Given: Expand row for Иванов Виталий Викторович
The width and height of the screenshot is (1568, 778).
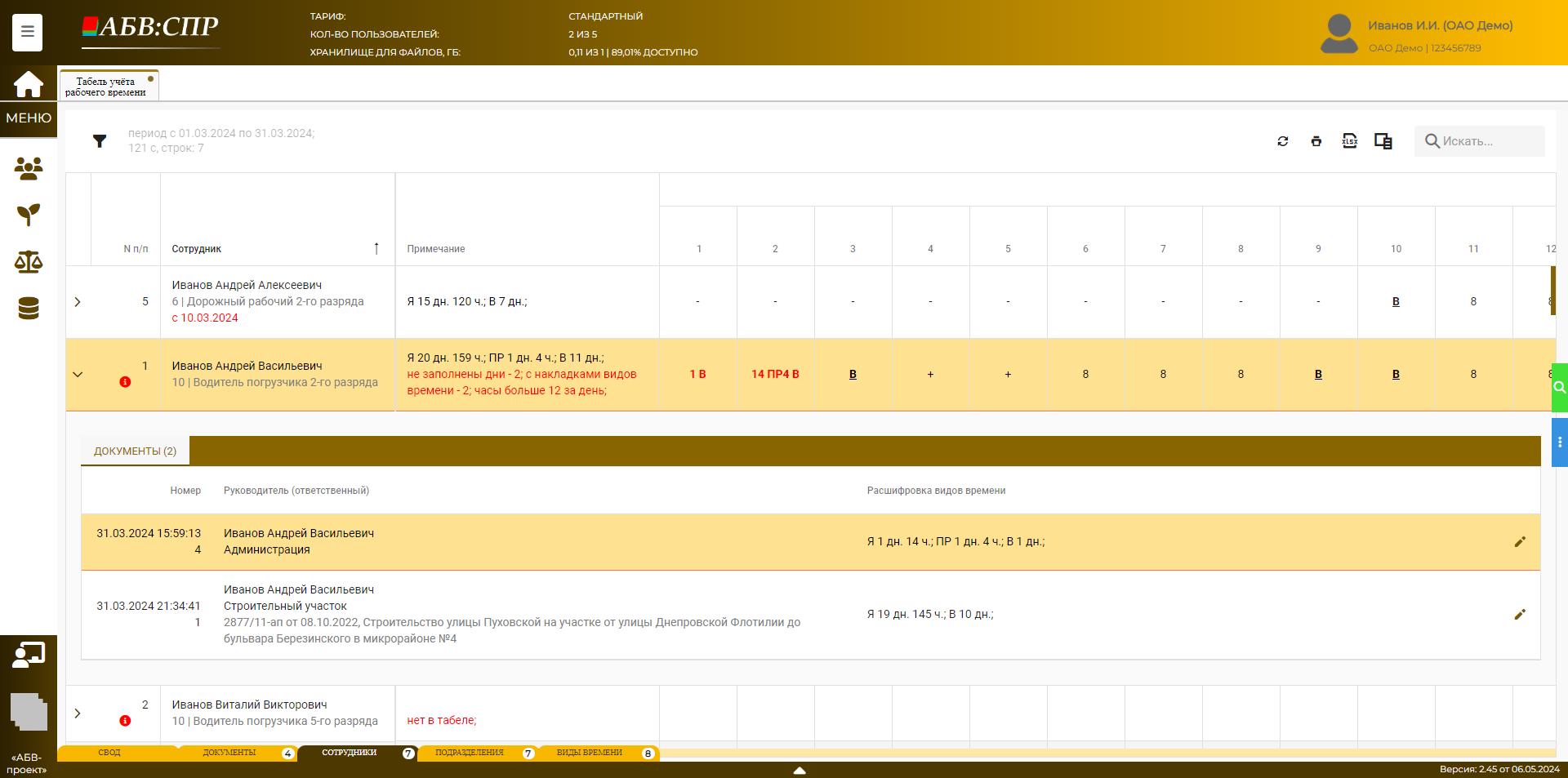Looking at the screenshot, I should (x=78, y=714).
